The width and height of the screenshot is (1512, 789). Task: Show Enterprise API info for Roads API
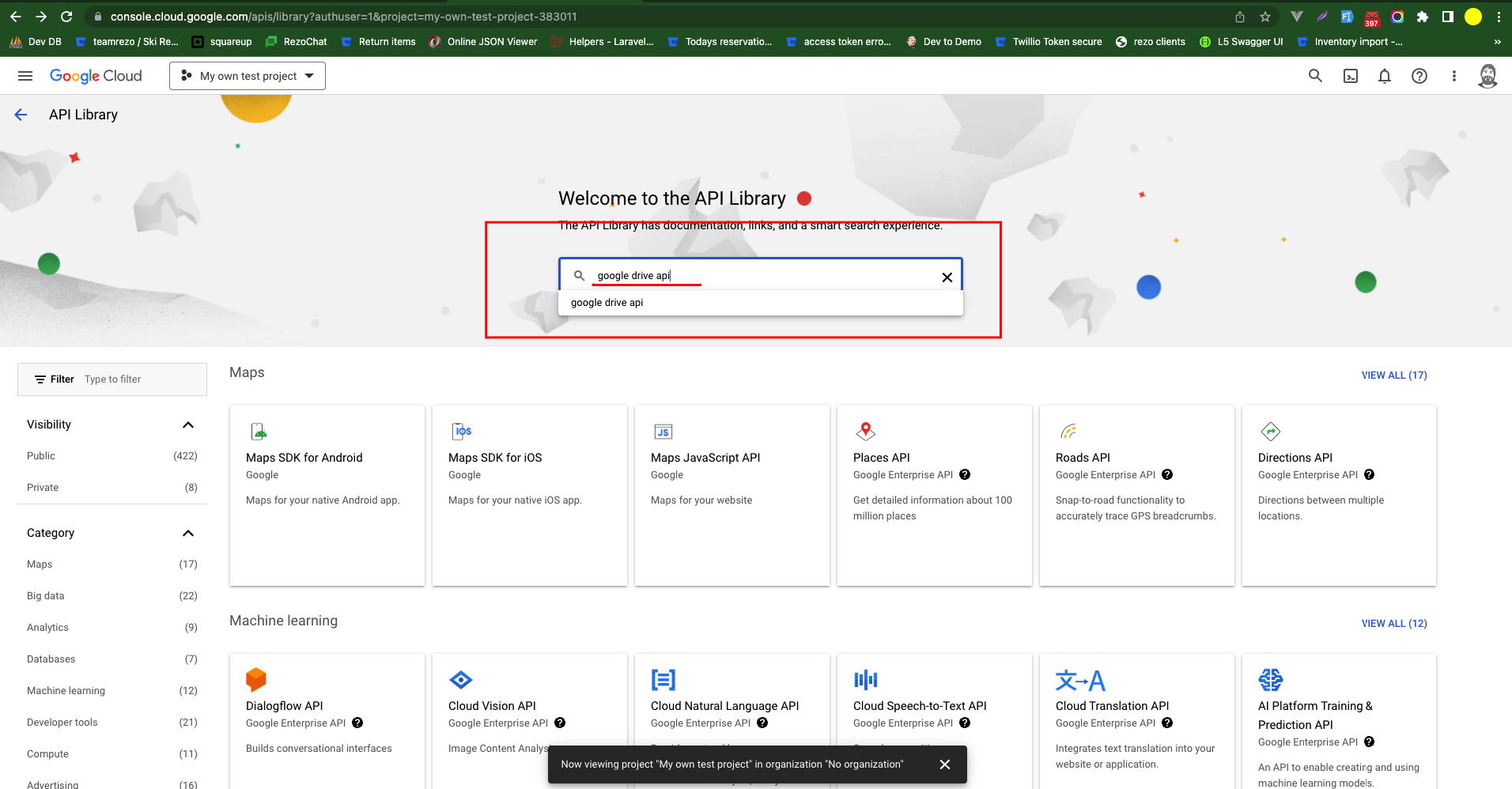click(1167, 475)
